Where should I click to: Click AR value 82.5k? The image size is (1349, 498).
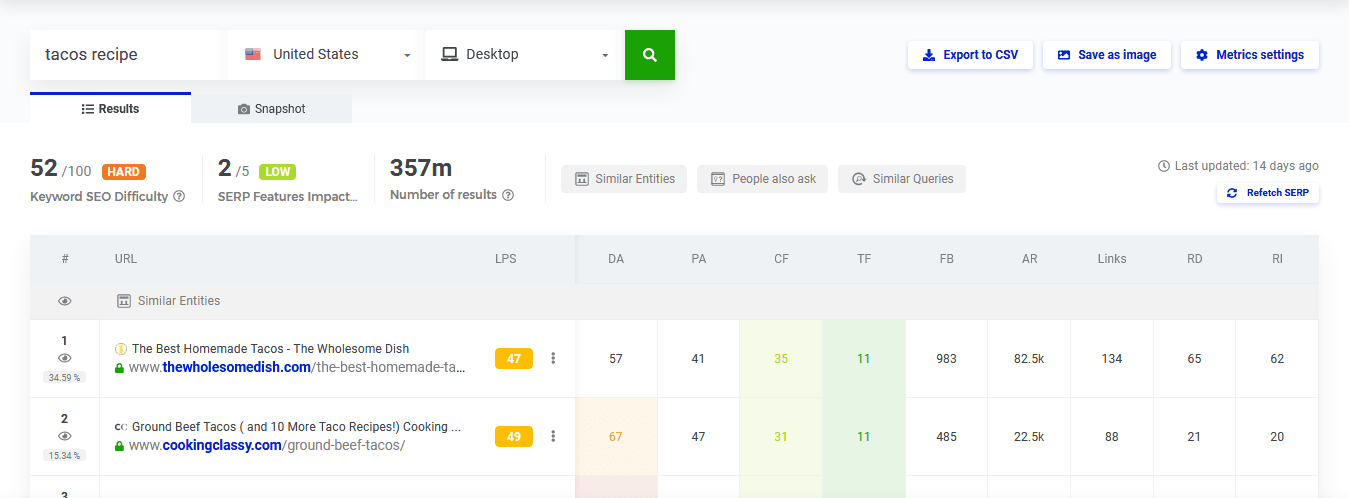point(1029,359)
